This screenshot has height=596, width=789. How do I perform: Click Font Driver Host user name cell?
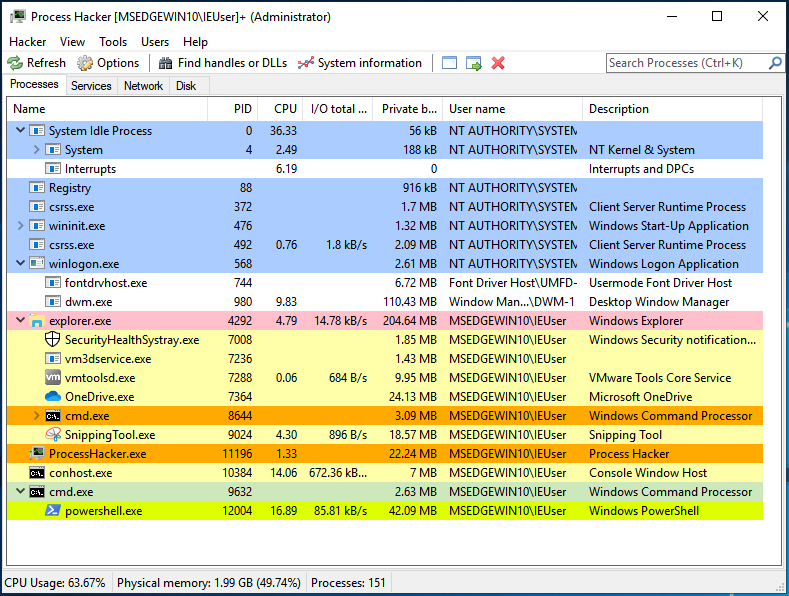pyautogui.click(x=513, y=283)
